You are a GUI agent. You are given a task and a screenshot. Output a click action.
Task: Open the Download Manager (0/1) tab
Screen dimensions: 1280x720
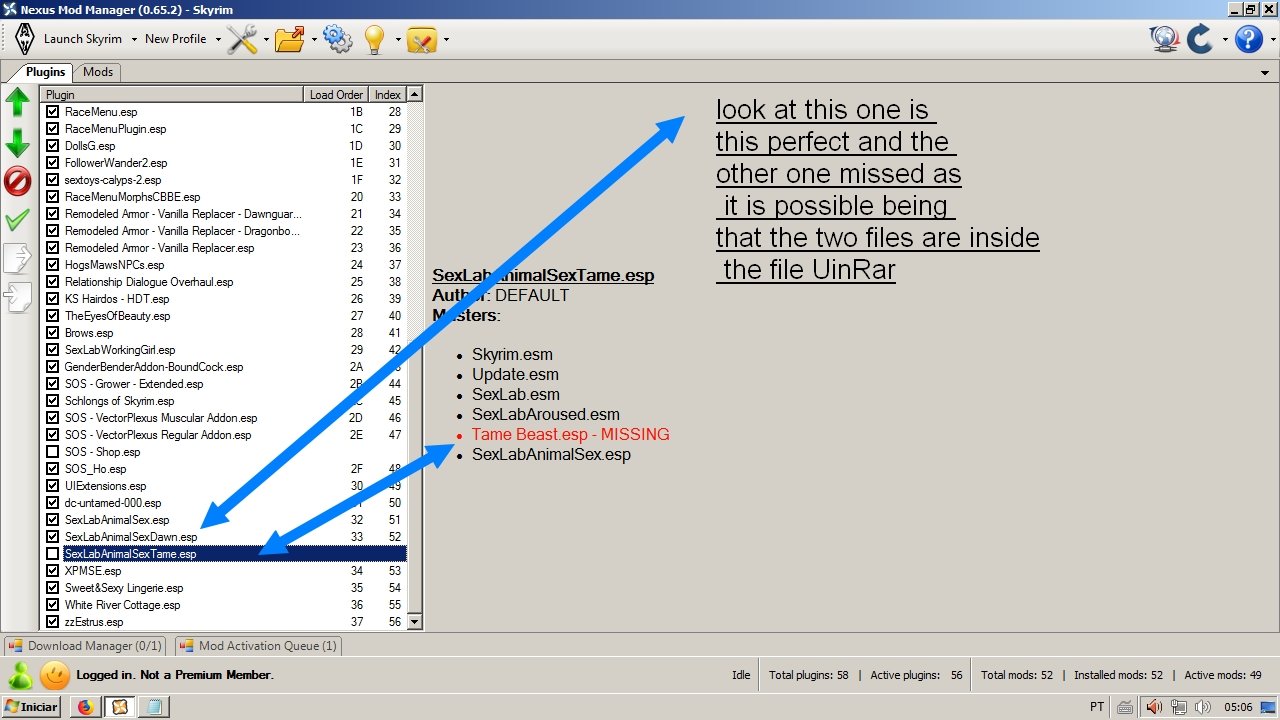[85, 646]
